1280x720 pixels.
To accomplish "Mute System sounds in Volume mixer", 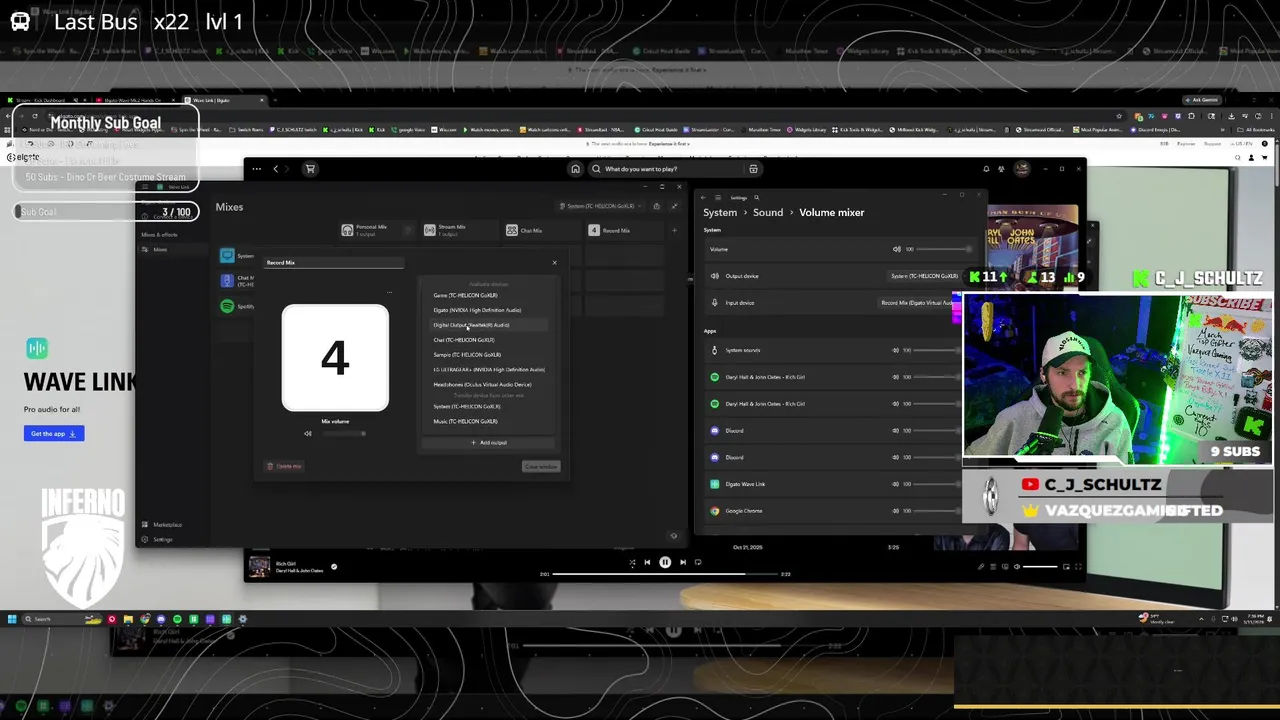I will tap(895, 351).
